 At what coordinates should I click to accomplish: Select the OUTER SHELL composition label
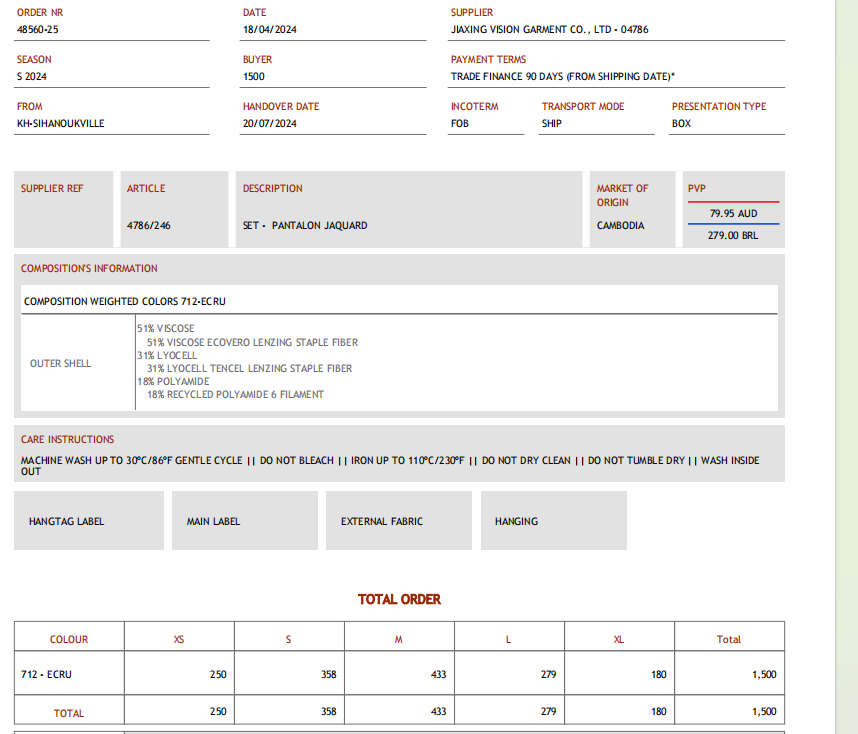point(60,364)
